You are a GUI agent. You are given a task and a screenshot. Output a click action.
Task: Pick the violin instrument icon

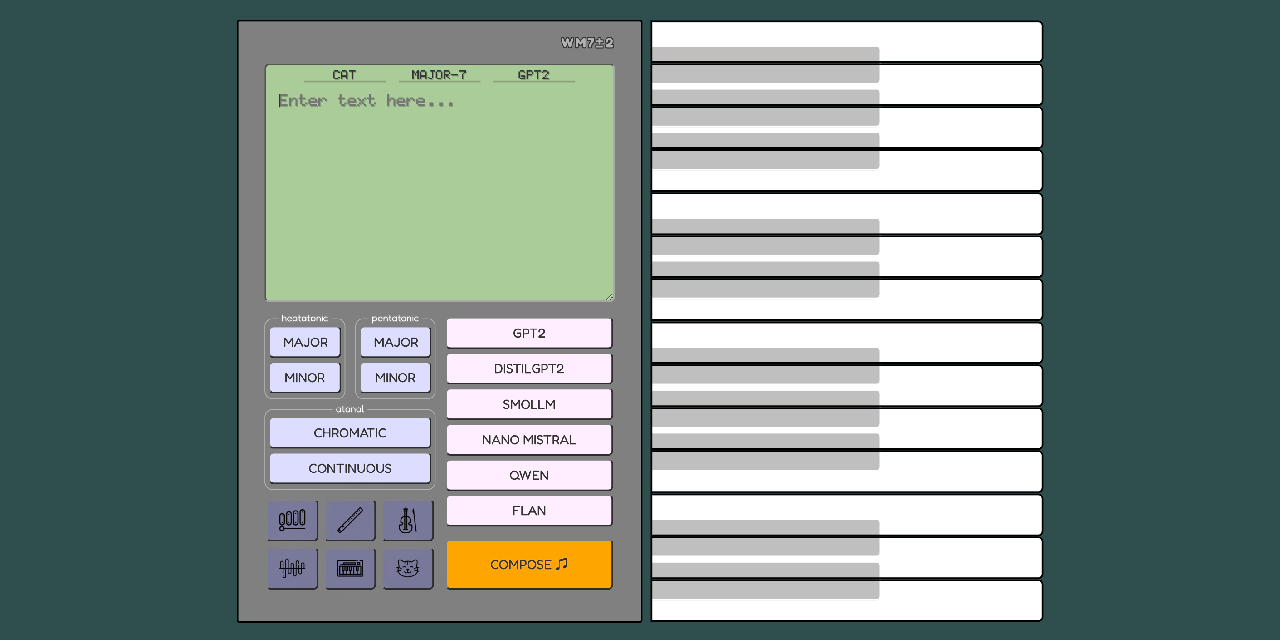point(408,520)
